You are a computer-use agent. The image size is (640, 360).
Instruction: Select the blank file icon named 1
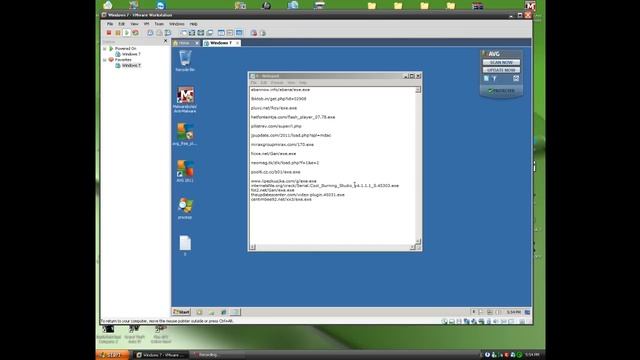[x=185, y=245]
